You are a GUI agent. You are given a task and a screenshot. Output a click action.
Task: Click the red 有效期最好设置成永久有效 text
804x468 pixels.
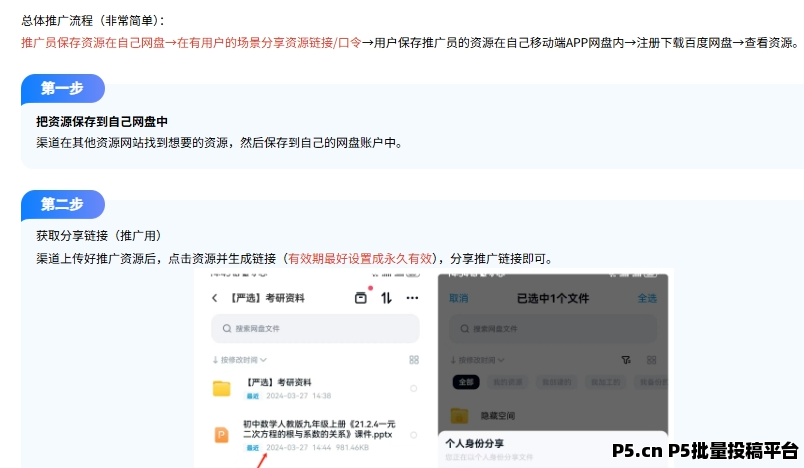pyautogui.click(x=360, y=259)
